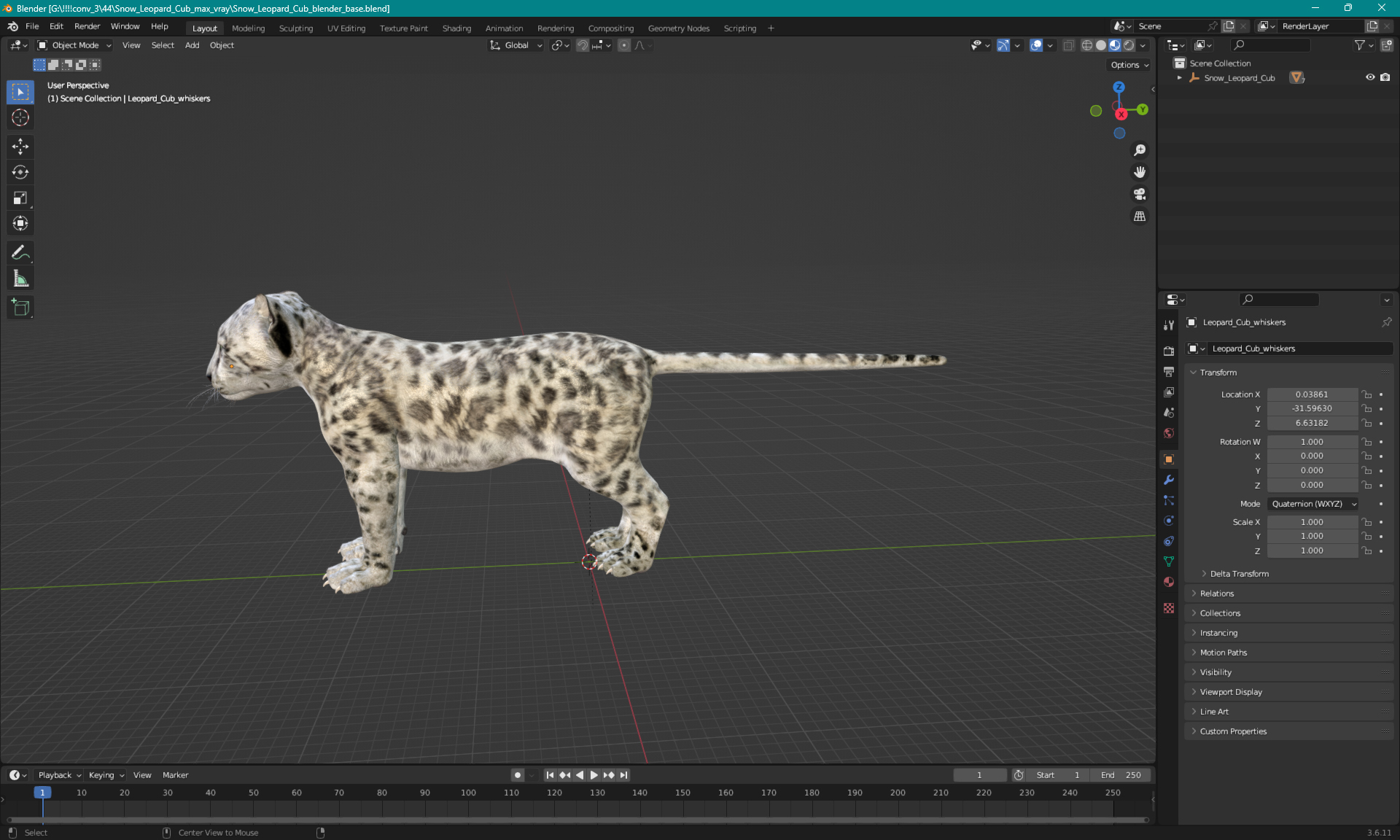Image resolution: width=1400 pixels, height=840 pixels.
Task: Switch to the Shading workspace tab
Action: [x=456, y=28]
